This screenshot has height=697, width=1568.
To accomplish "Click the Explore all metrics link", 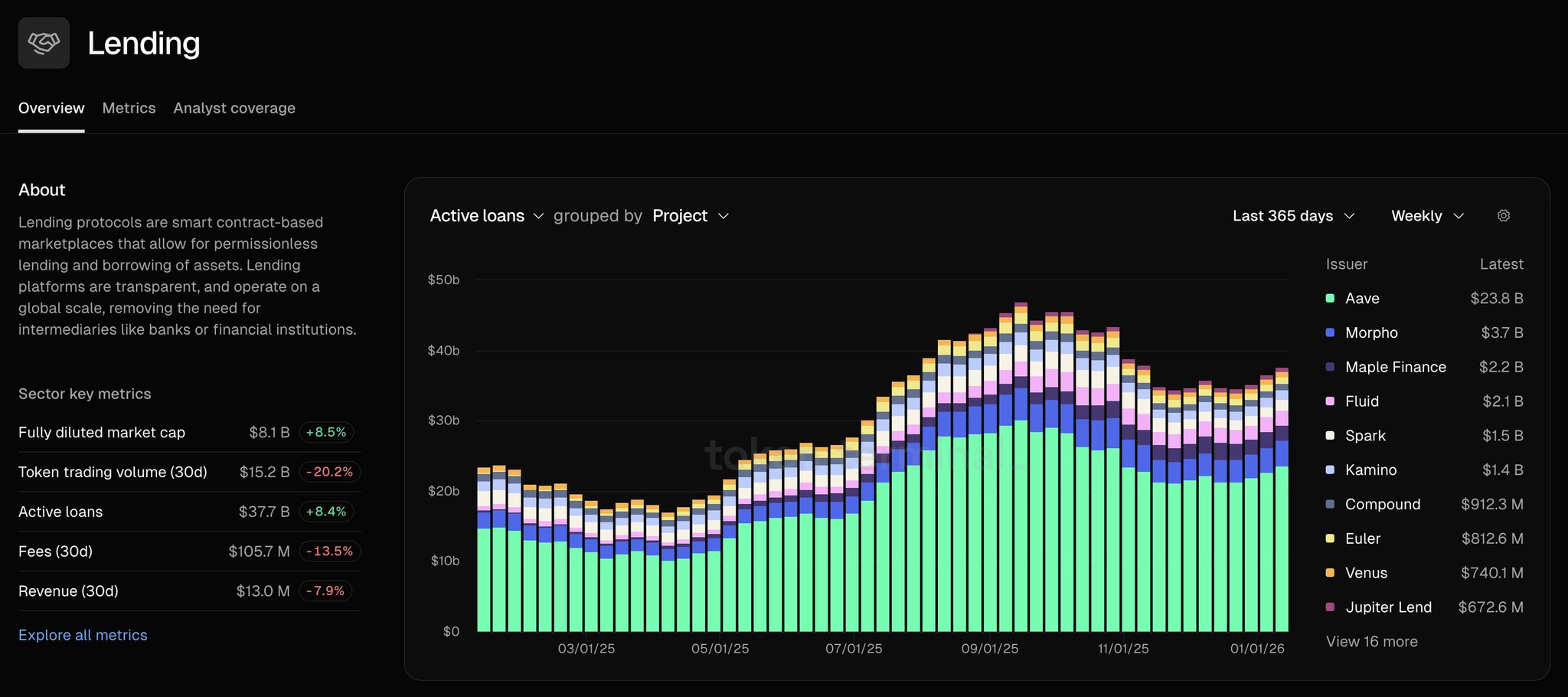I will click(83, 635).
